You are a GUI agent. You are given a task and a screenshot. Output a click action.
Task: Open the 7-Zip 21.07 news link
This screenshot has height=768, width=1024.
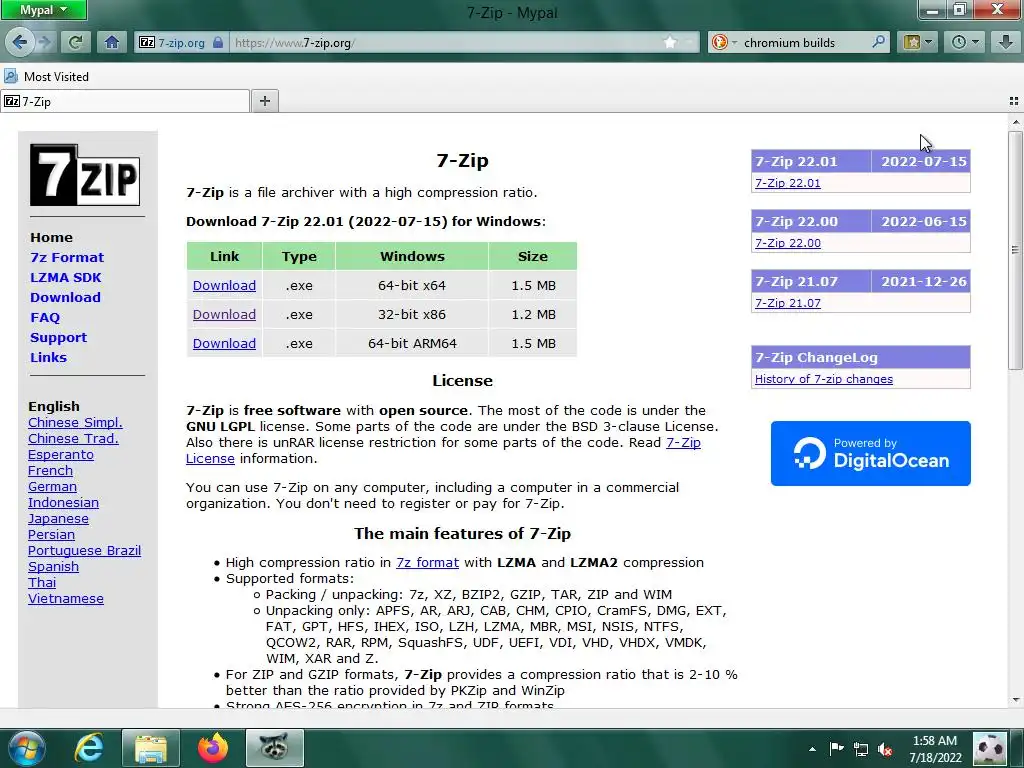click(x=788, y=303)
